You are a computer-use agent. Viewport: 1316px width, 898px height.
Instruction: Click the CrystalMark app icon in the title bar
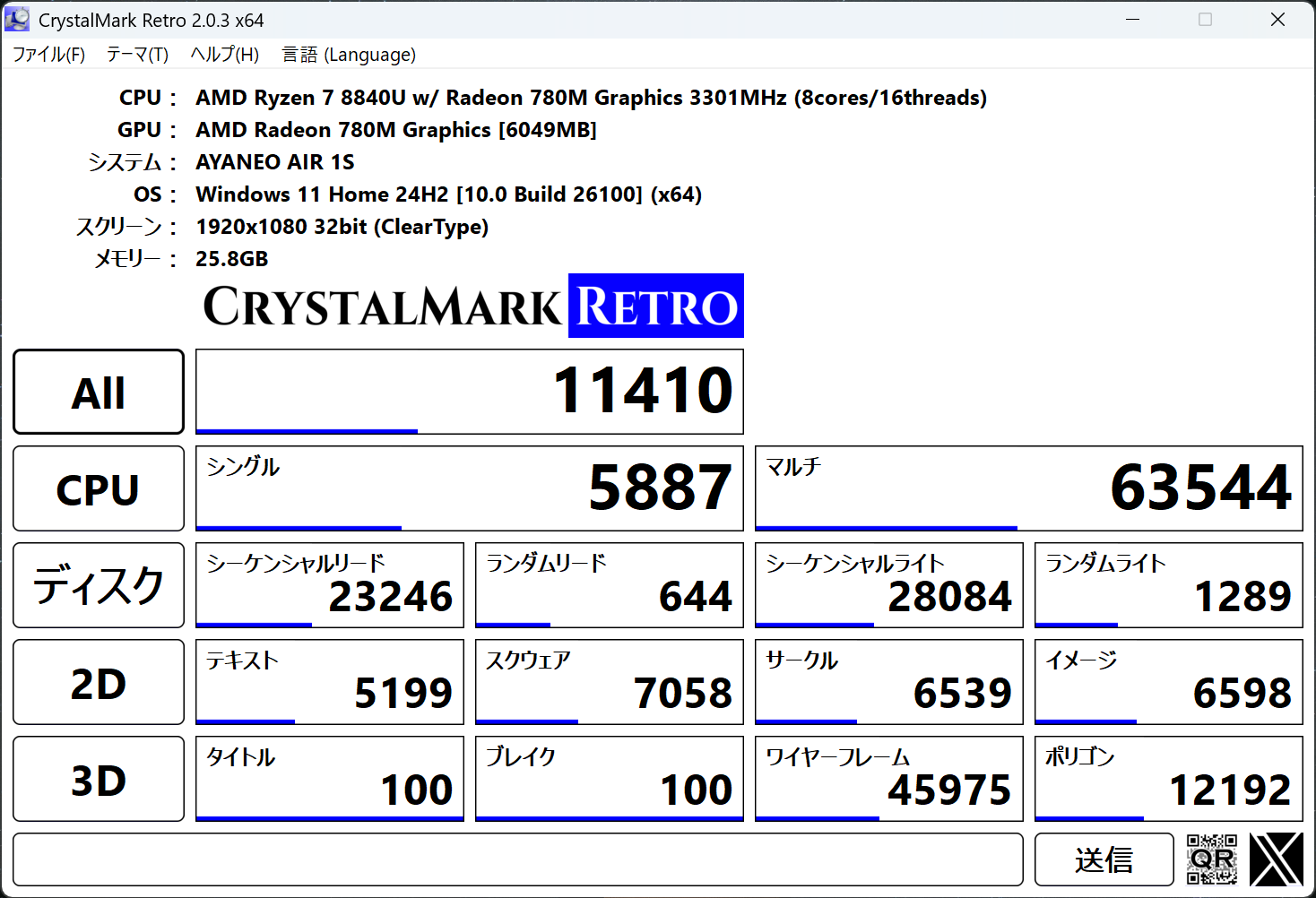[16, 18]
